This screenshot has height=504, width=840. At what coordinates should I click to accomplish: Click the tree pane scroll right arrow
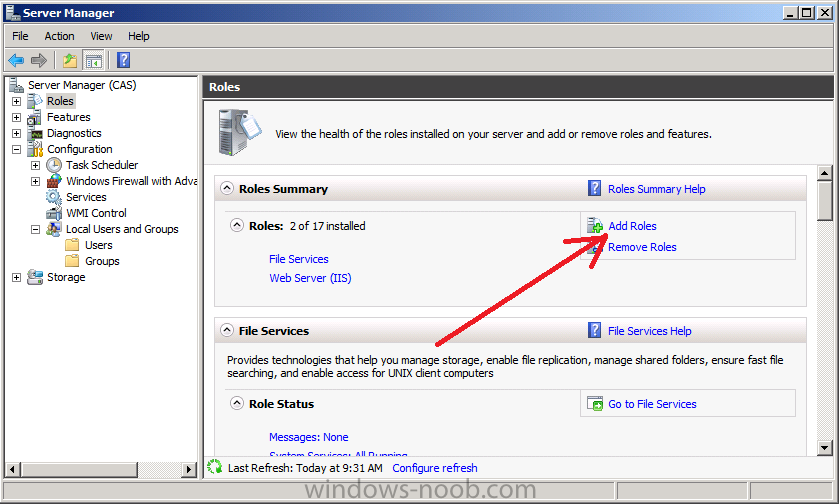pos(189,470)
